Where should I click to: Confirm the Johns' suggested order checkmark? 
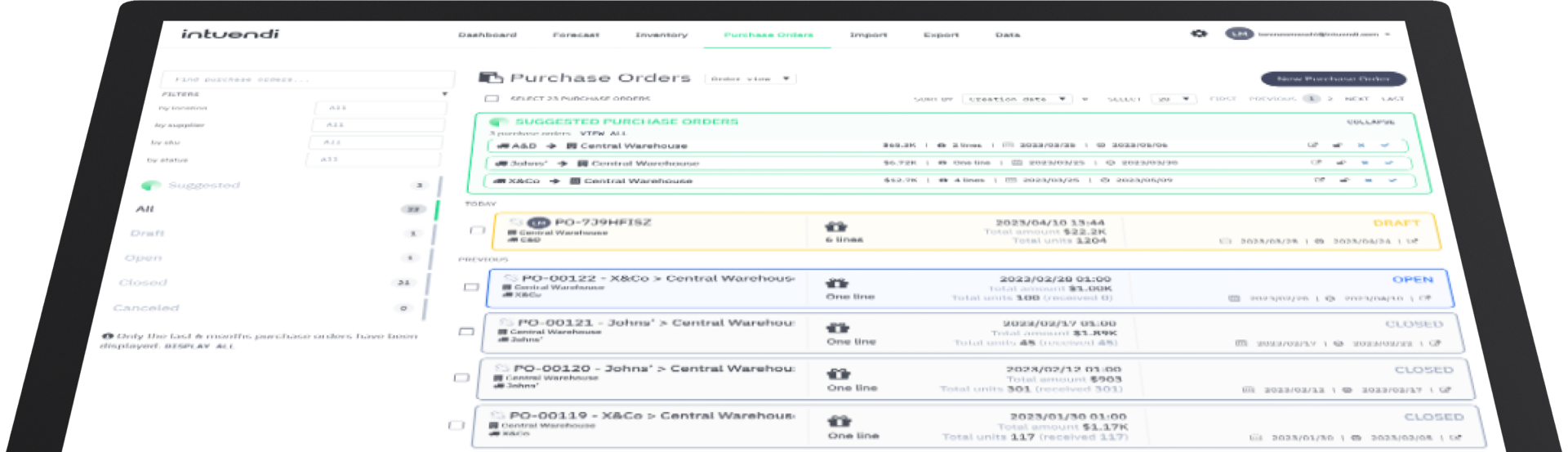coord(1388,162)
